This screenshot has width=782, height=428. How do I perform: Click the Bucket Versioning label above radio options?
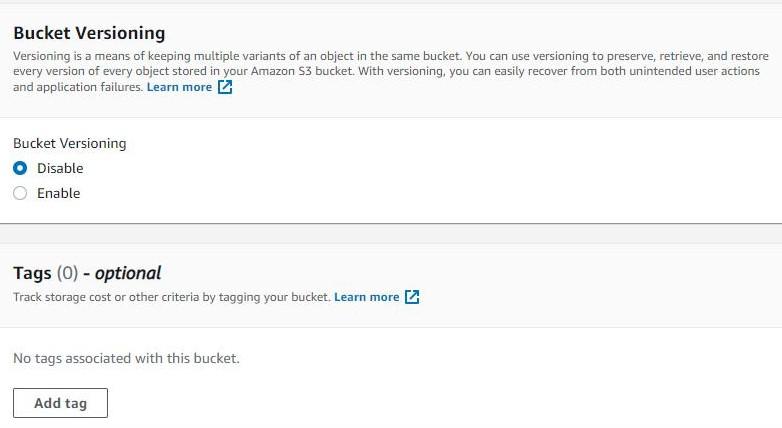tap(69, 143)
